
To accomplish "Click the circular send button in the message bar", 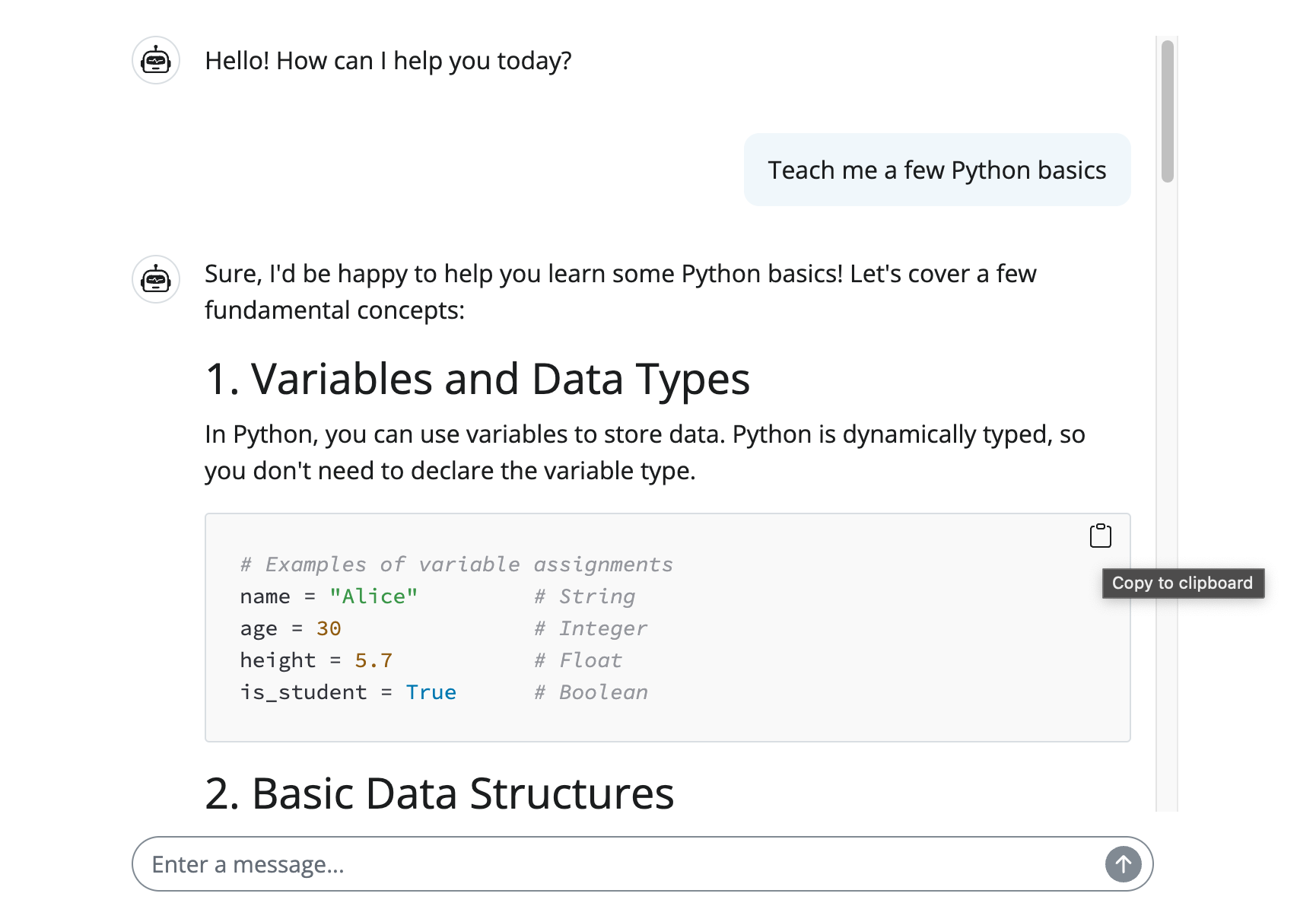I will [1123, 863].
